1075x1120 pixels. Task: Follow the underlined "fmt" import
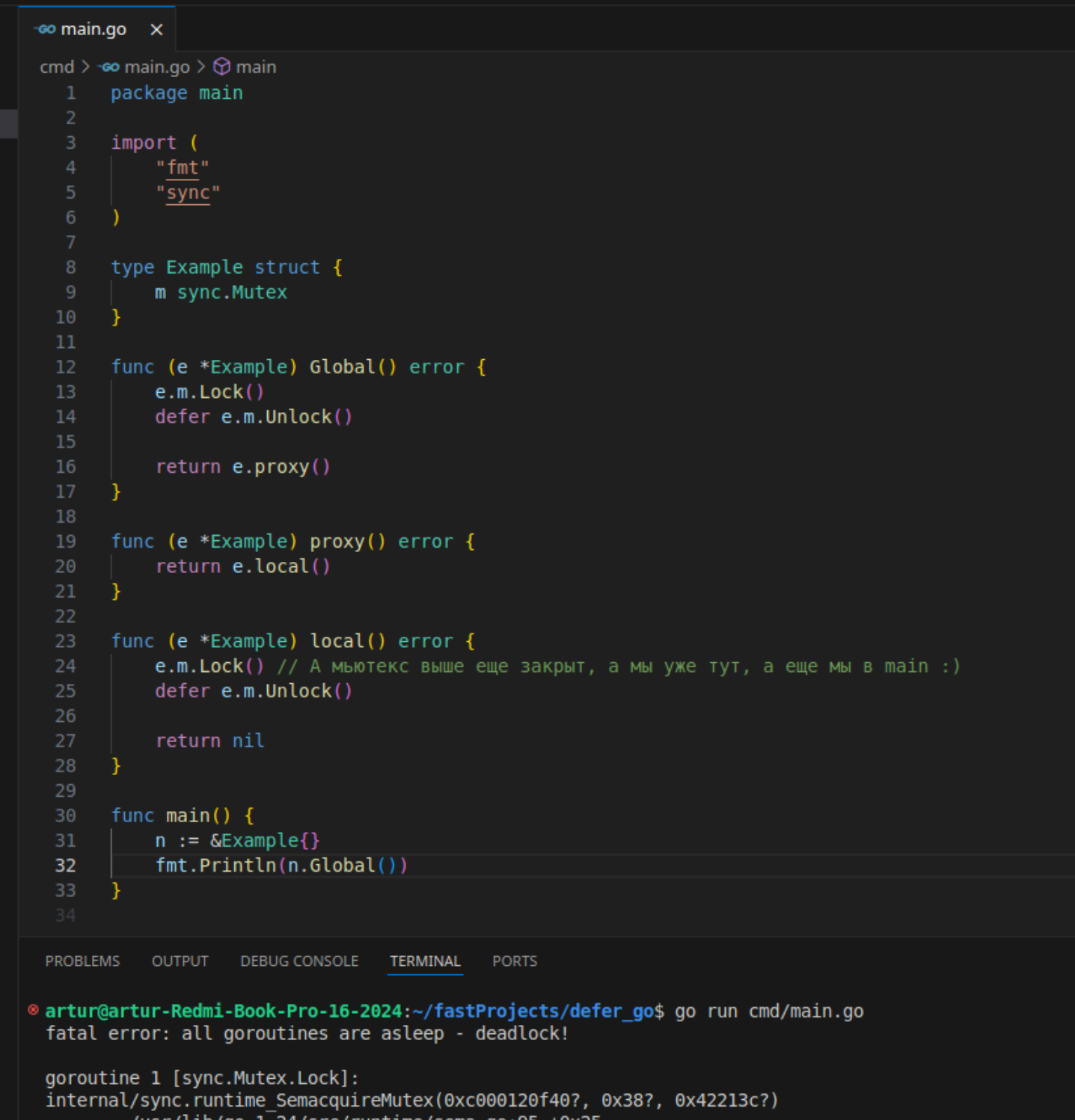pos(183,168)
